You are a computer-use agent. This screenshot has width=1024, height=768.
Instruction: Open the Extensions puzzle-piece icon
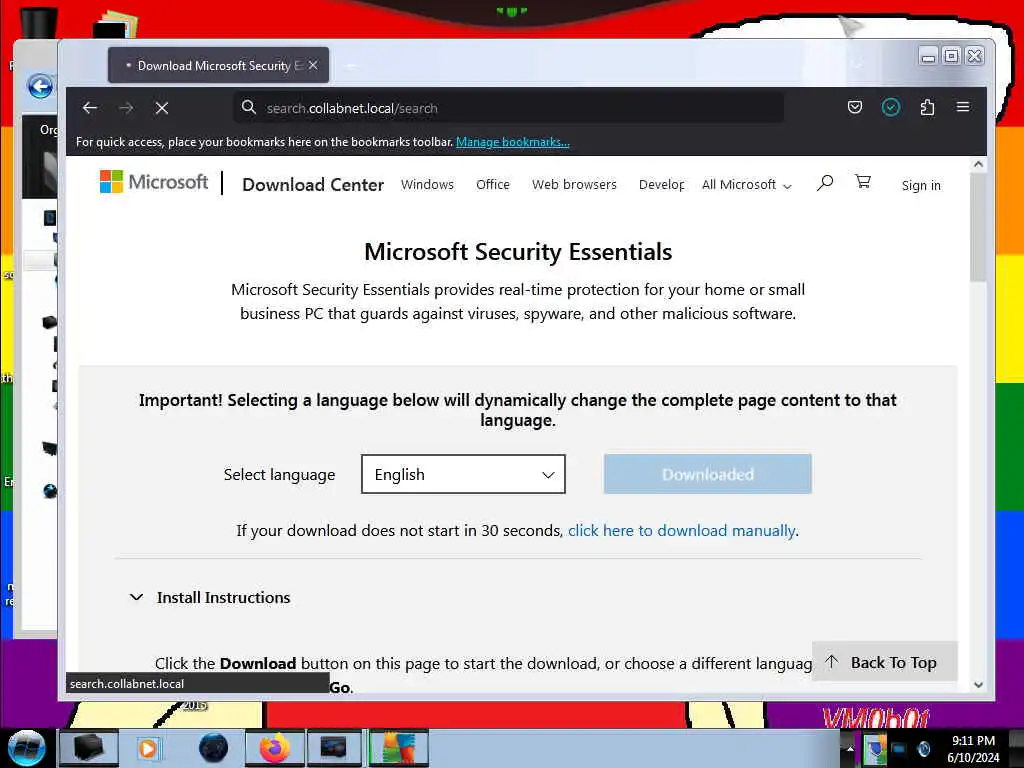click(x=927, y=107)
